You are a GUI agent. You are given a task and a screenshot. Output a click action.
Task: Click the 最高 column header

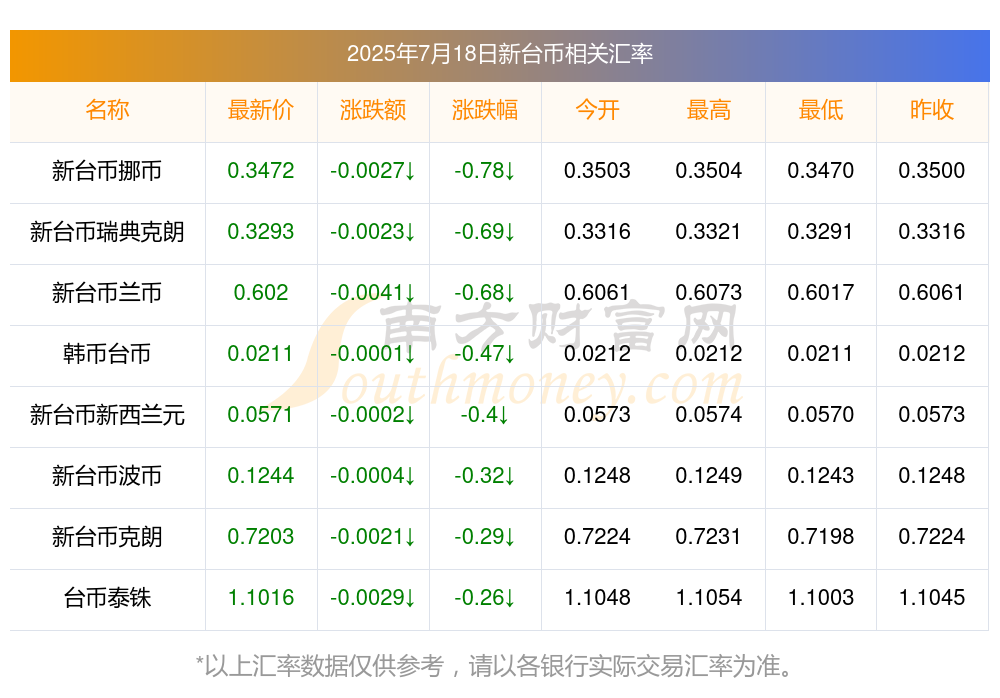coord(709,110)
